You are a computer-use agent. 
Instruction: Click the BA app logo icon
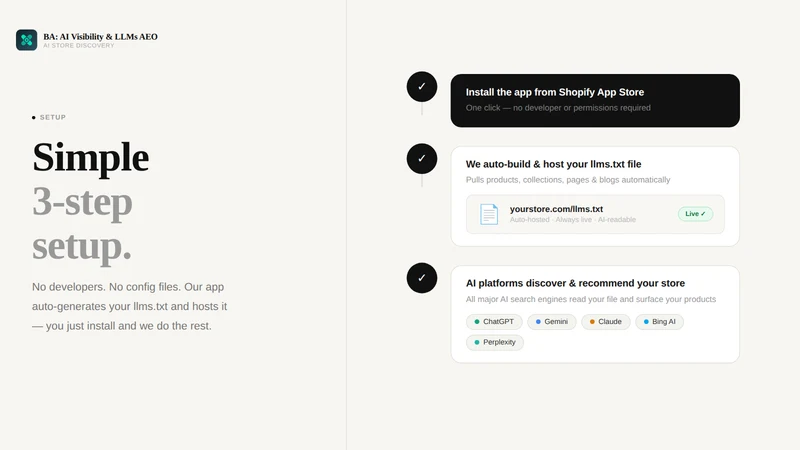pyautogui.click(x=27, y=40)
